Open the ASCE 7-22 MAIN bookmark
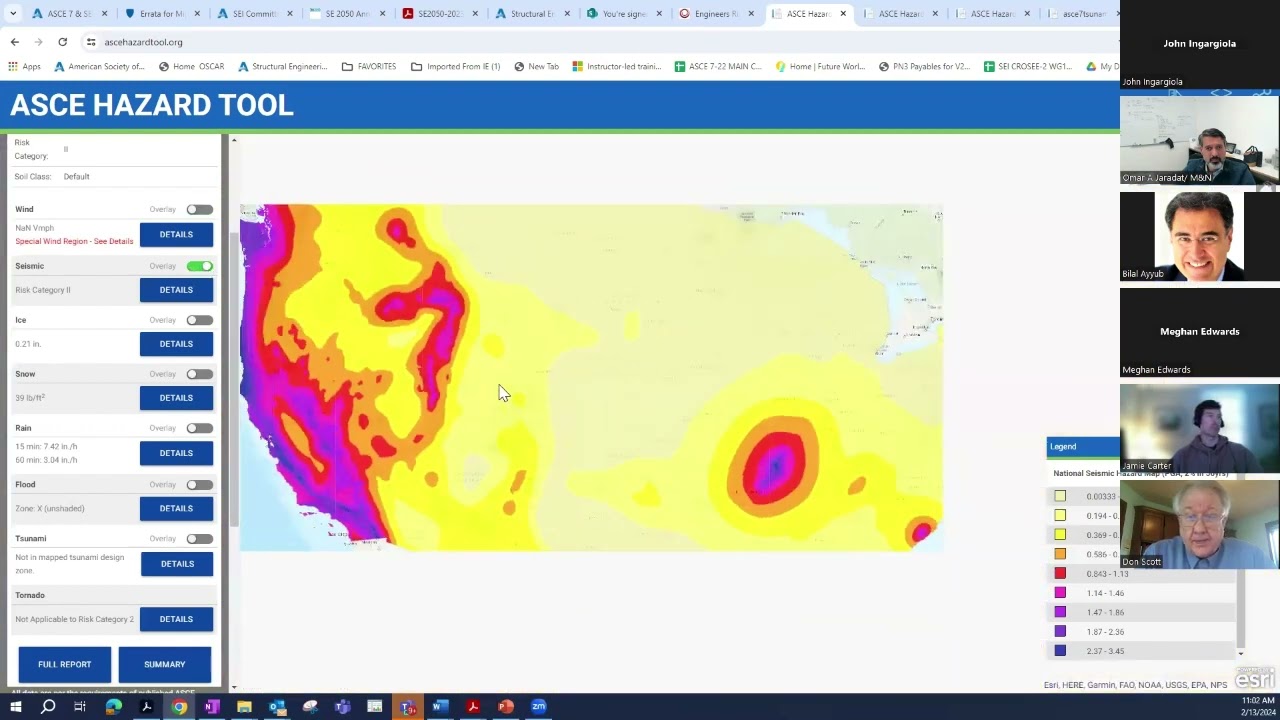Screen dimensions: 1280x720 tap(718, 66)
